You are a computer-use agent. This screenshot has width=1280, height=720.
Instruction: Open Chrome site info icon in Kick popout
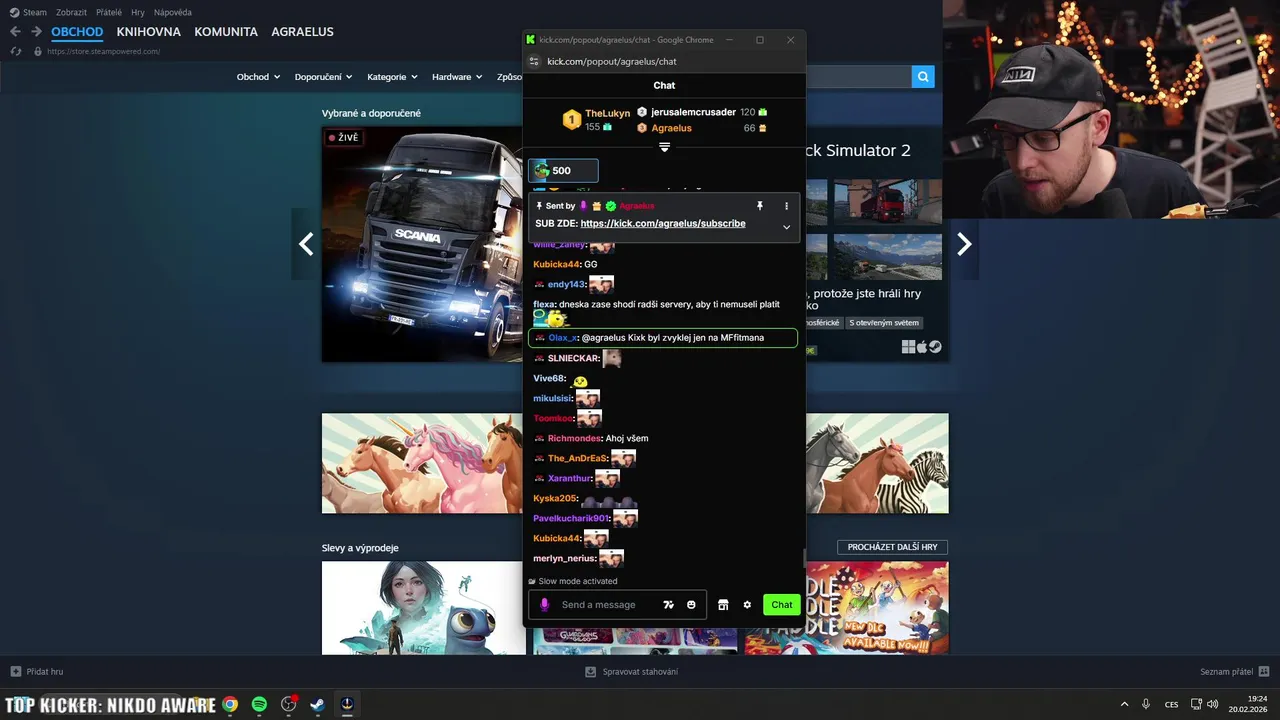click(534, 61)
